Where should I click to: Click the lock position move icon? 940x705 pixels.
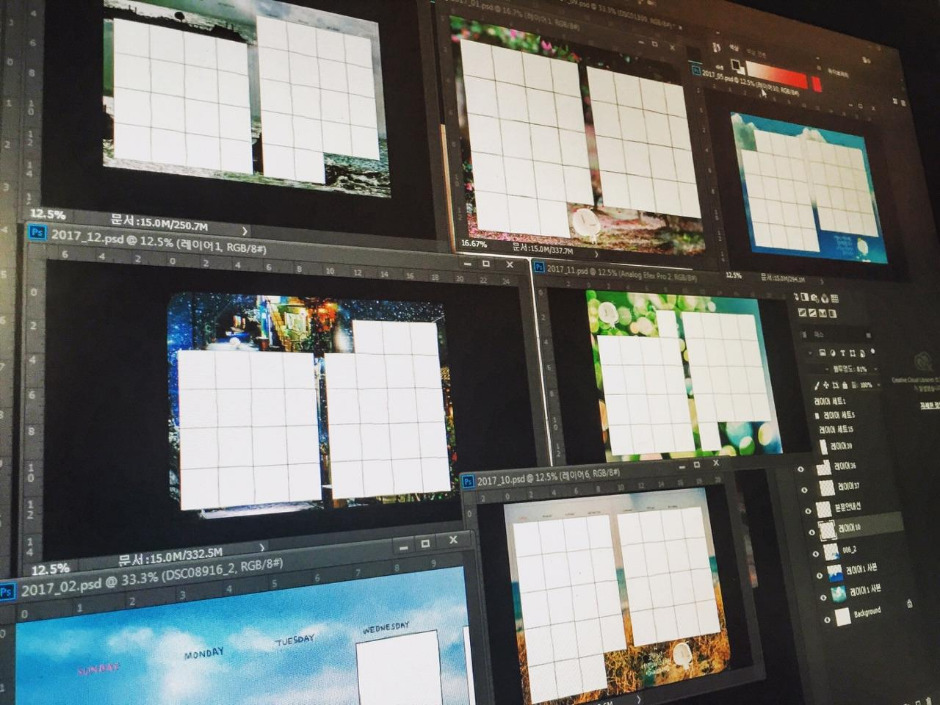pos(826,385)
